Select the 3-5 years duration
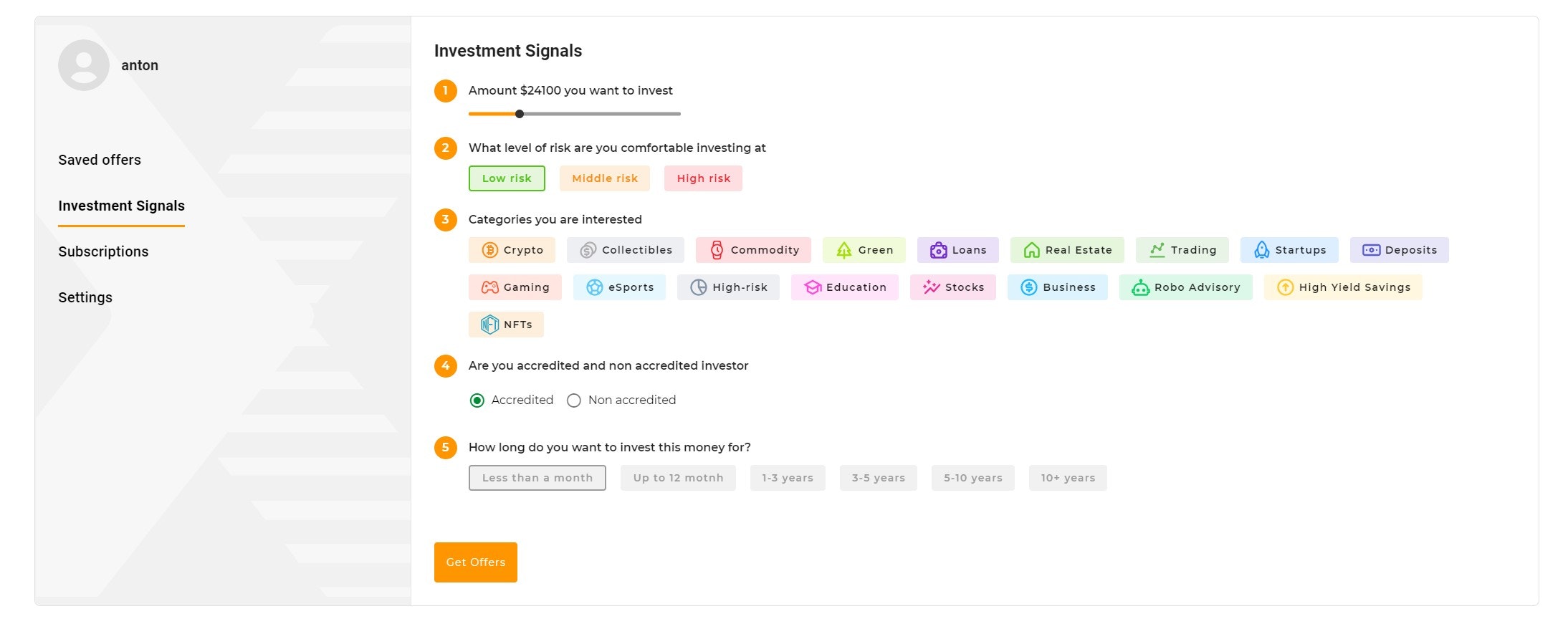1568x619 pixels. point(878,478)
